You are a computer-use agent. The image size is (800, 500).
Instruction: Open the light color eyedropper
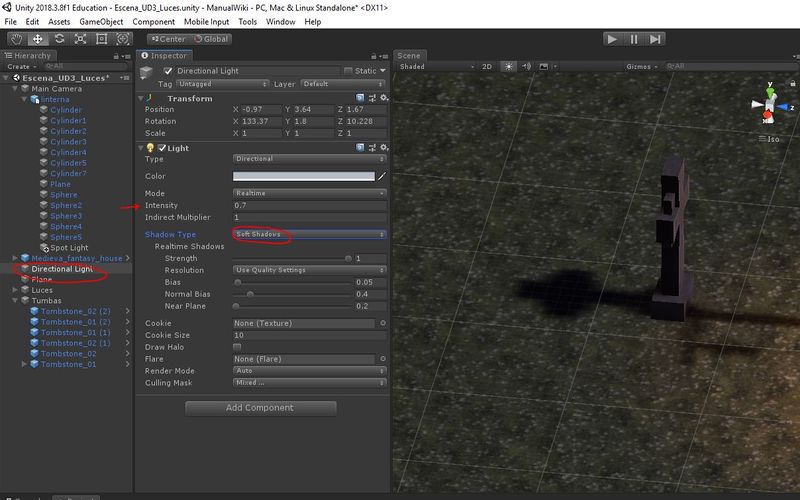pos(382,176)
